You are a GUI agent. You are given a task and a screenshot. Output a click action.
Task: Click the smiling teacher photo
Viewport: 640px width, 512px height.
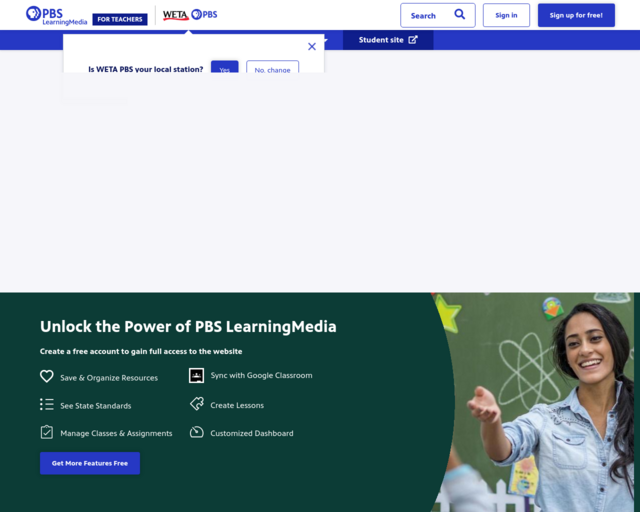[535, 402]
